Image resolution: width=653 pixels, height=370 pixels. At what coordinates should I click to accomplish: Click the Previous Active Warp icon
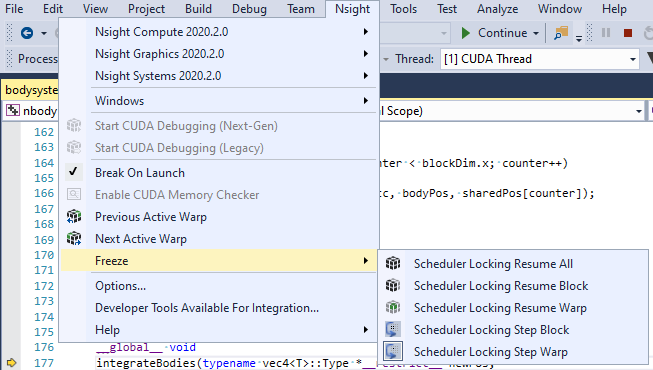(74, 217)
